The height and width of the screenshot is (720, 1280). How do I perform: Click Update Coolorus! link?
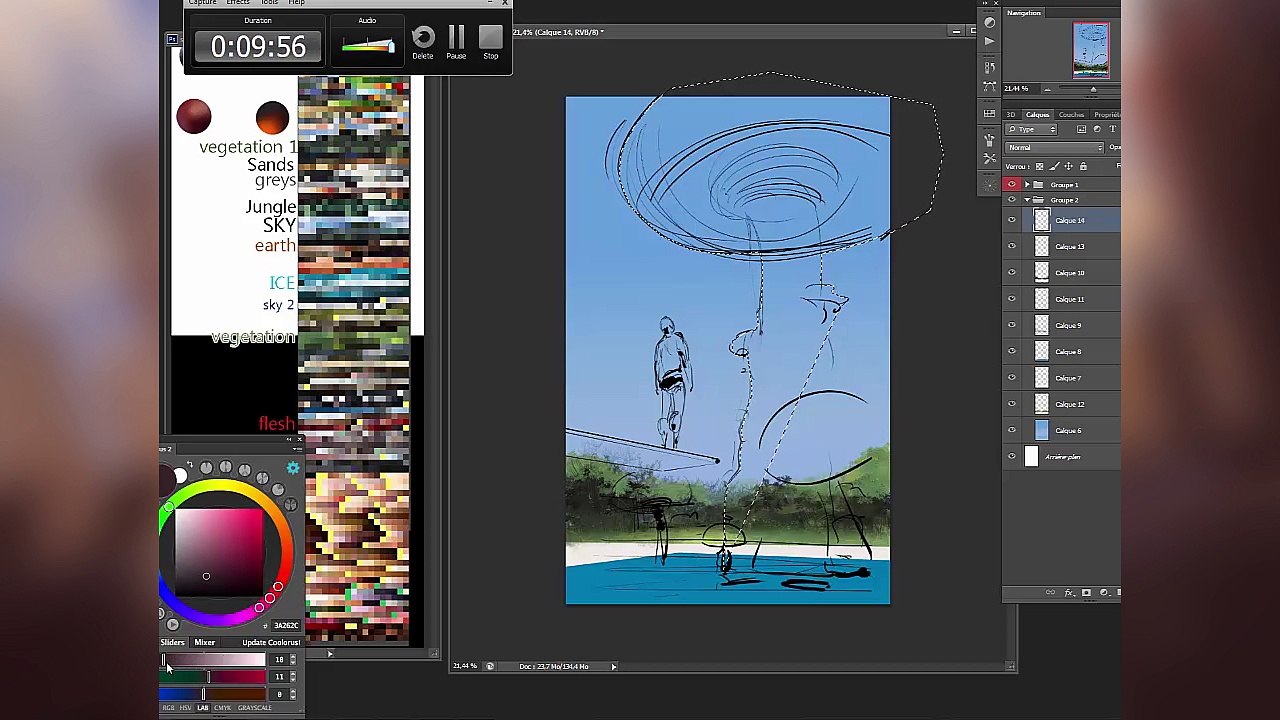(271, 643)
